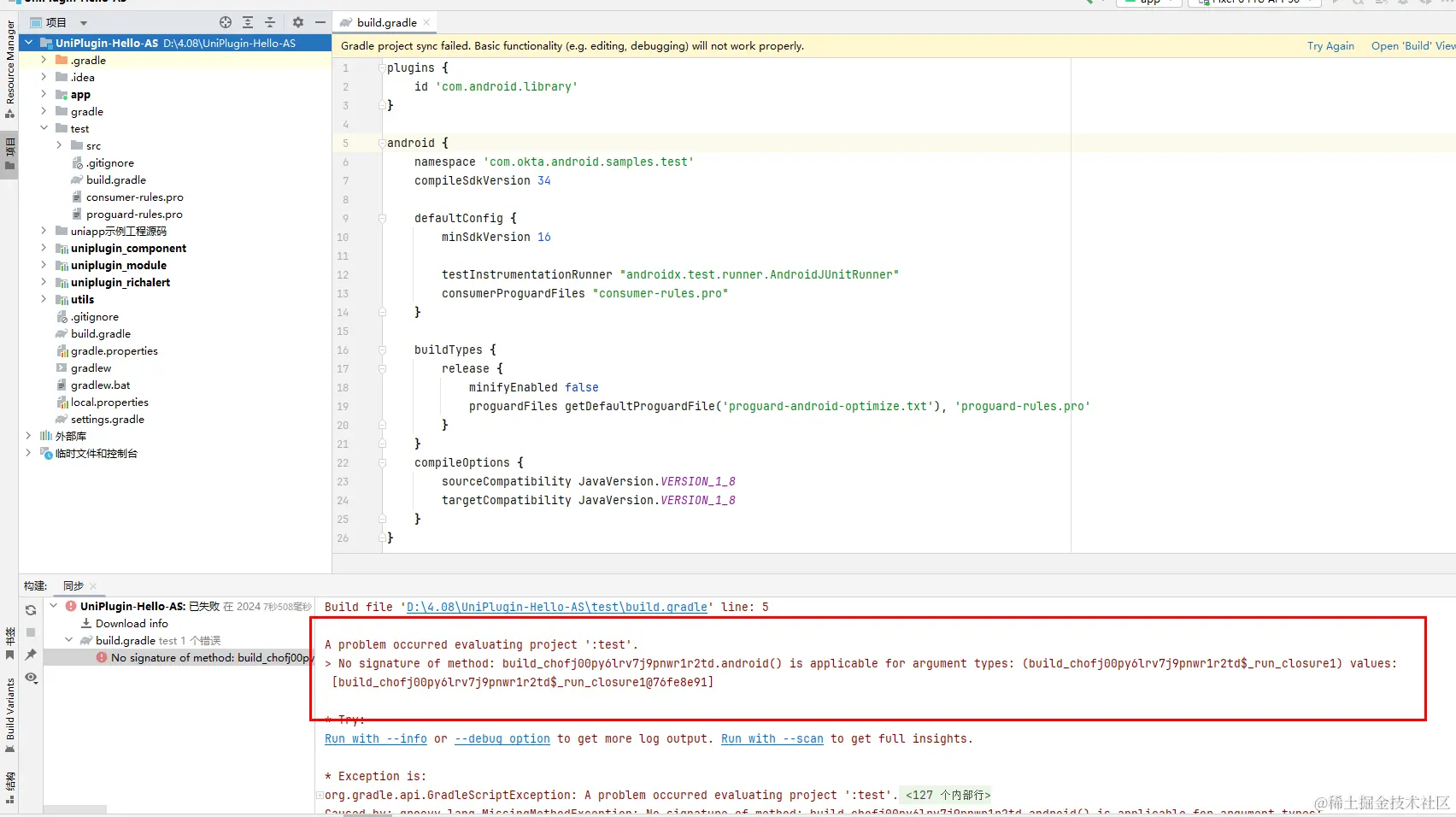Viewport: 1456px width, 817px height.
Task: Expand the 外部库 external libraries node
Action: [28, 436]
